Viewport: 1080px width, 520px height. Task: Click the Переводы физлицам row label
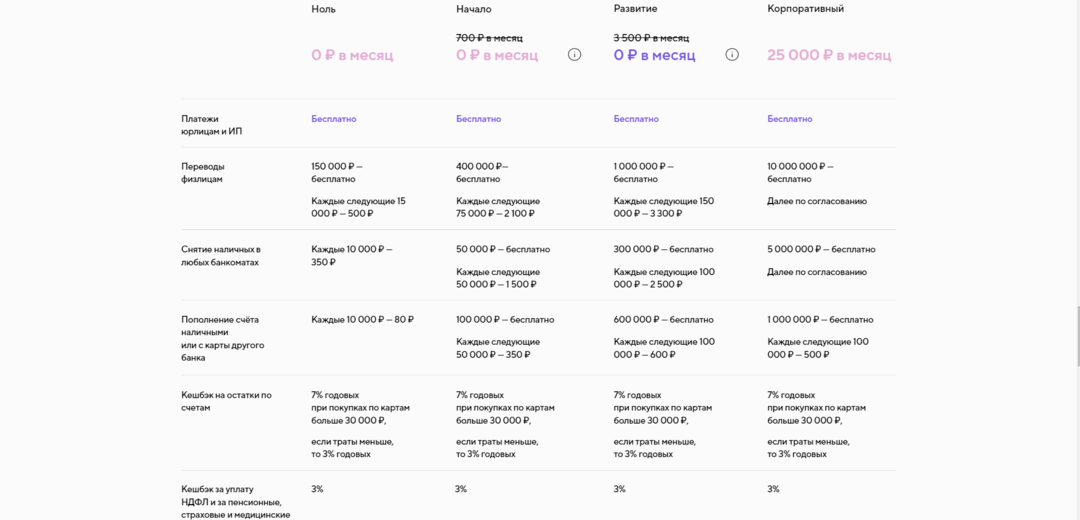[x=203, y=173]
